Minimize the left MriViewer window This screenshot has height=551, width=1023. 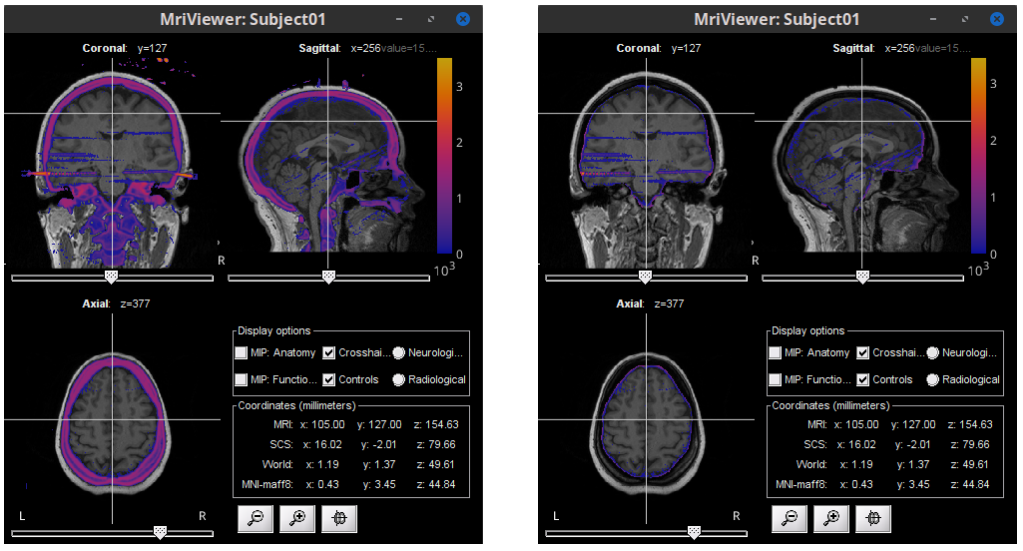(399, 19)
